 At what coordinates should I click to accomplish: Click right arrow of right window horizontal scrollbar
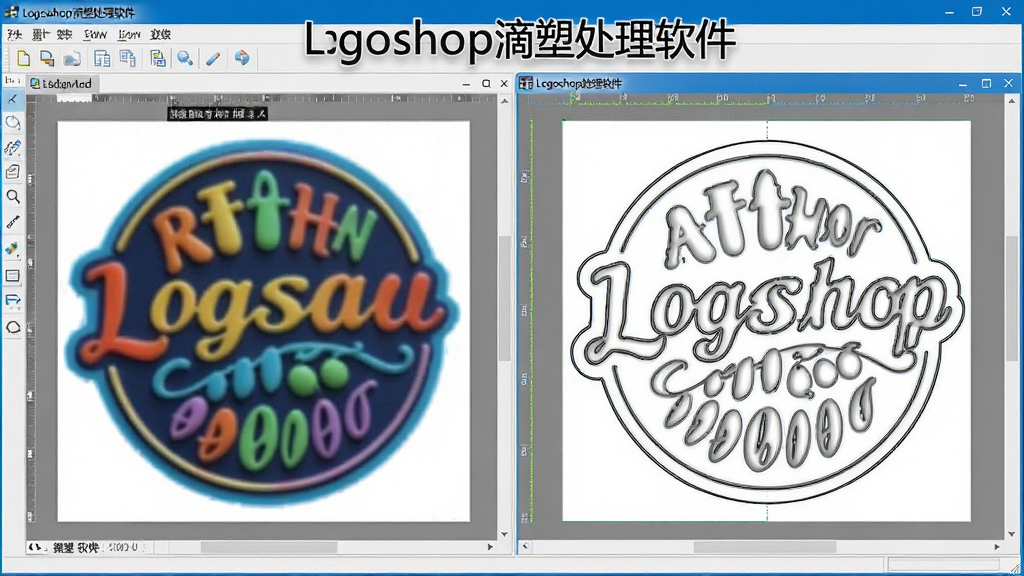click(x=997, y=547)
